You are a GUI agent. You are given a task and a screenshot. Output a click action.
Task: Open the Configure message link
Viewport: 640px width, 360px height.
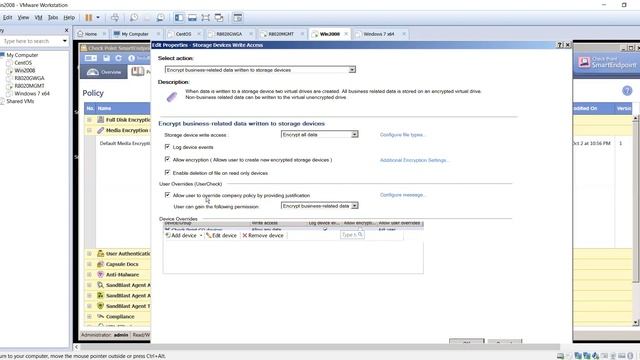pos(402,195)
